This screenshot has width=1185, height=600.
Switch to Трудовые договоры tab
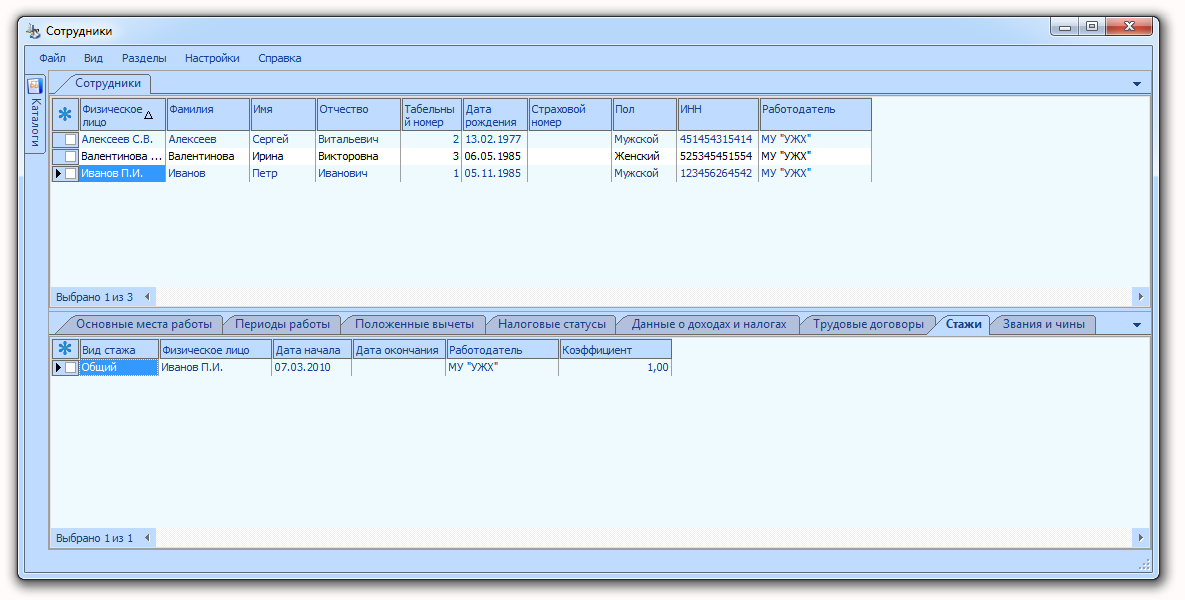868,324
